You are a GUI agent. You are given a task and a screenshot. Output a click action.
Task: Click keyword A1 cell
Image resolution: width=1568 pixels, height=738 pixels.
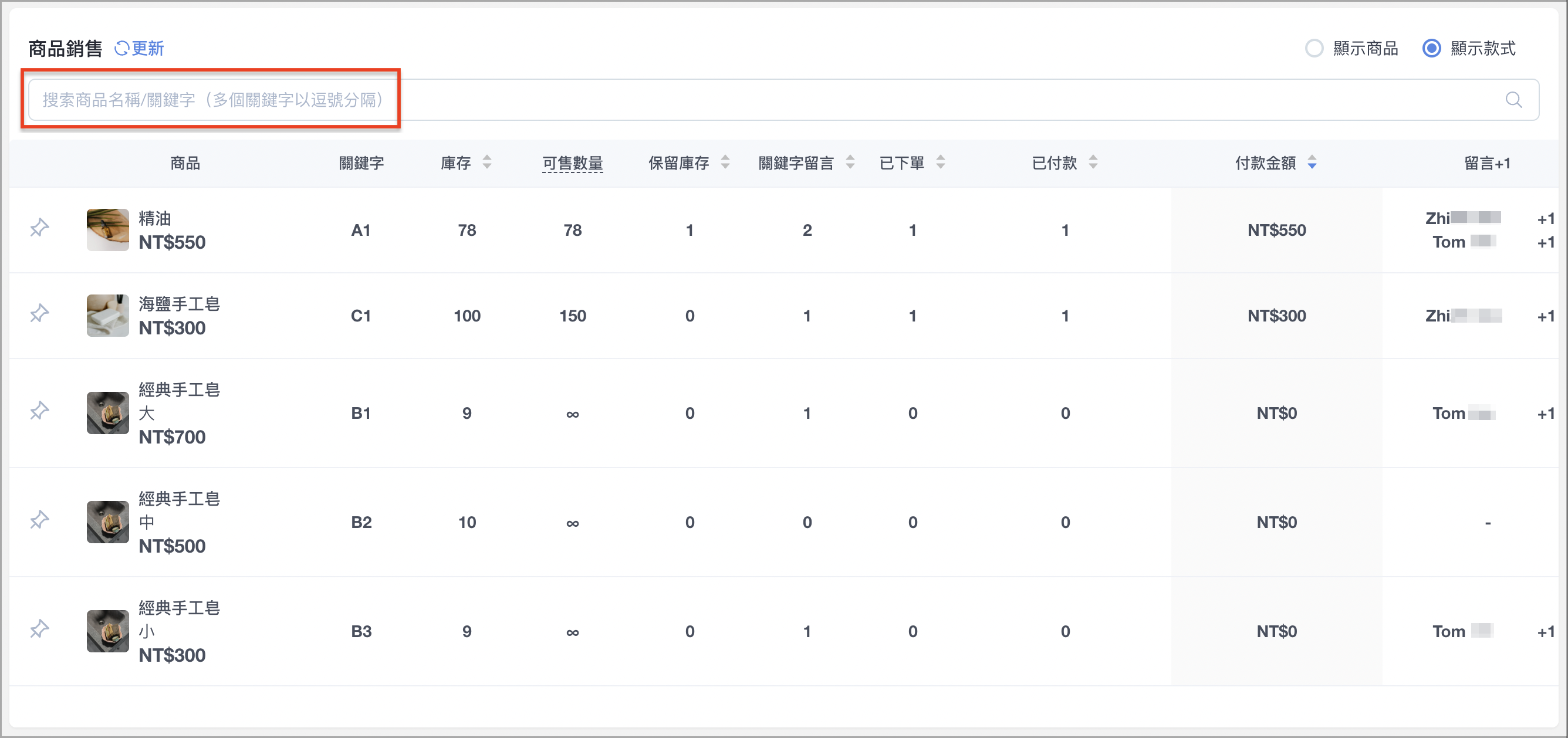[x=361, y=231]
